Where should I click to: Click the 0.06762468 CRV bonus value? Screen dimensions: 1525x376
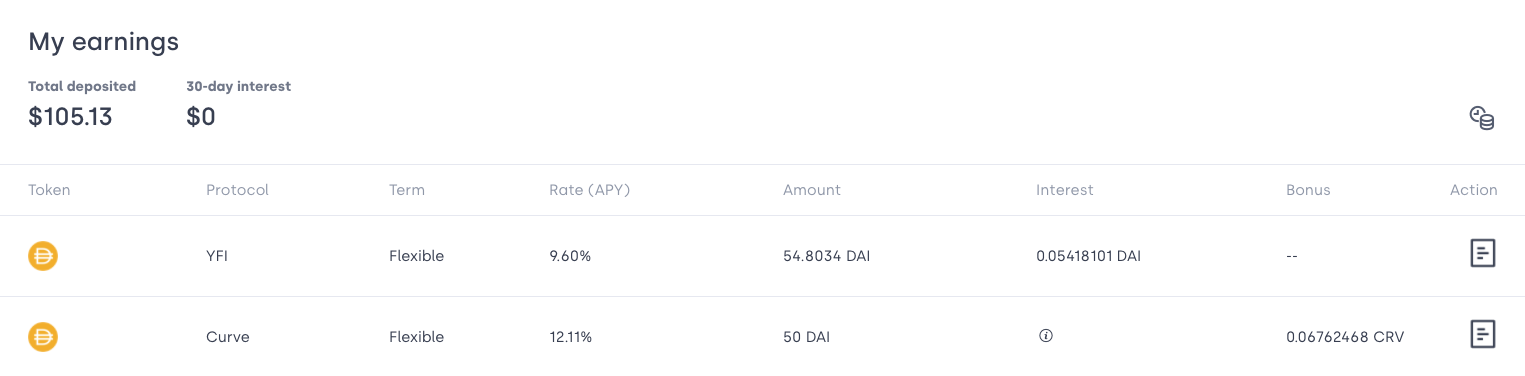[x=1345, y=337]
